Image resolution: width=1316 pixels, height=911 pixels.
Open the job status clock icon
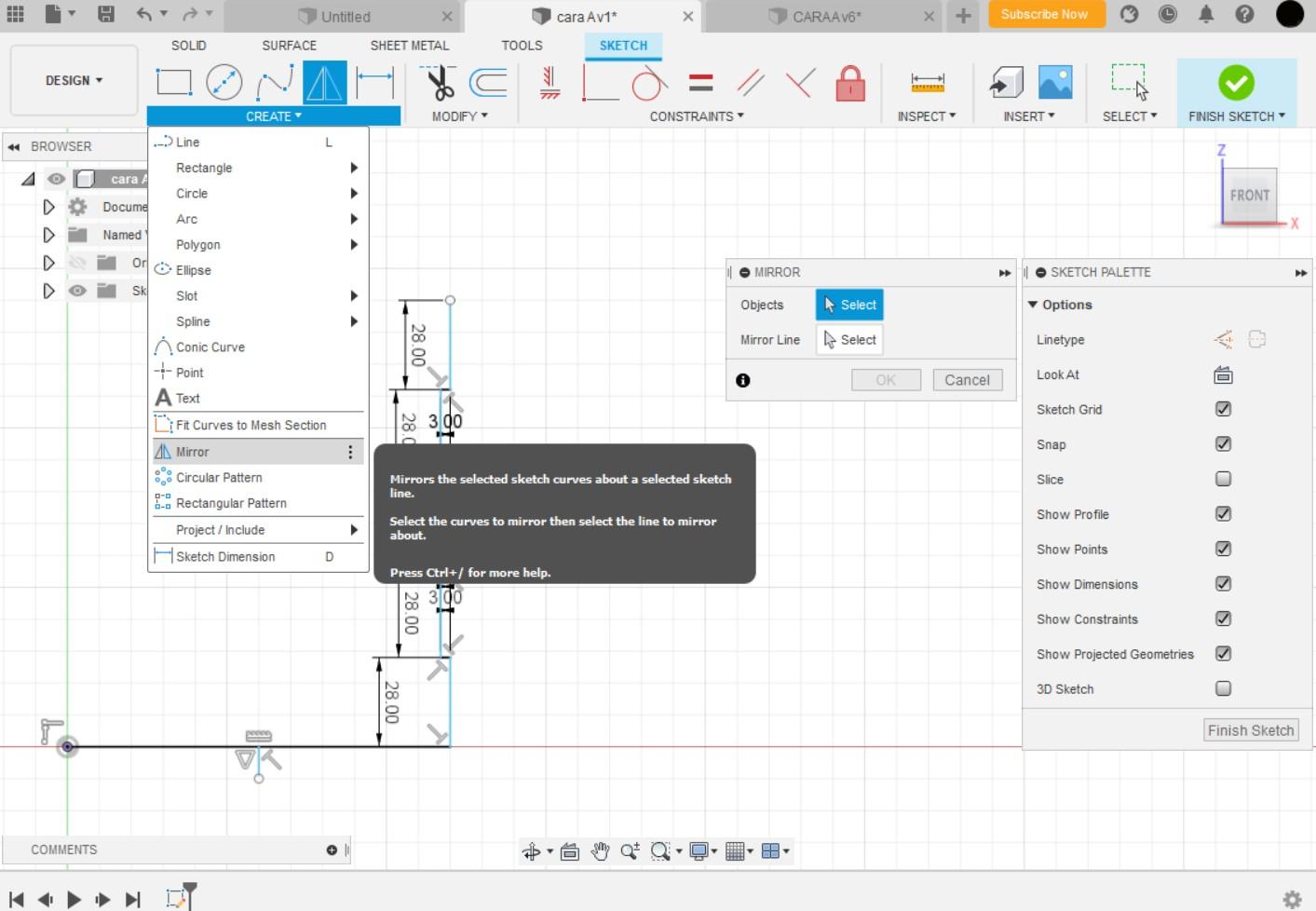pyautogui.click(x=1168, y=14)
